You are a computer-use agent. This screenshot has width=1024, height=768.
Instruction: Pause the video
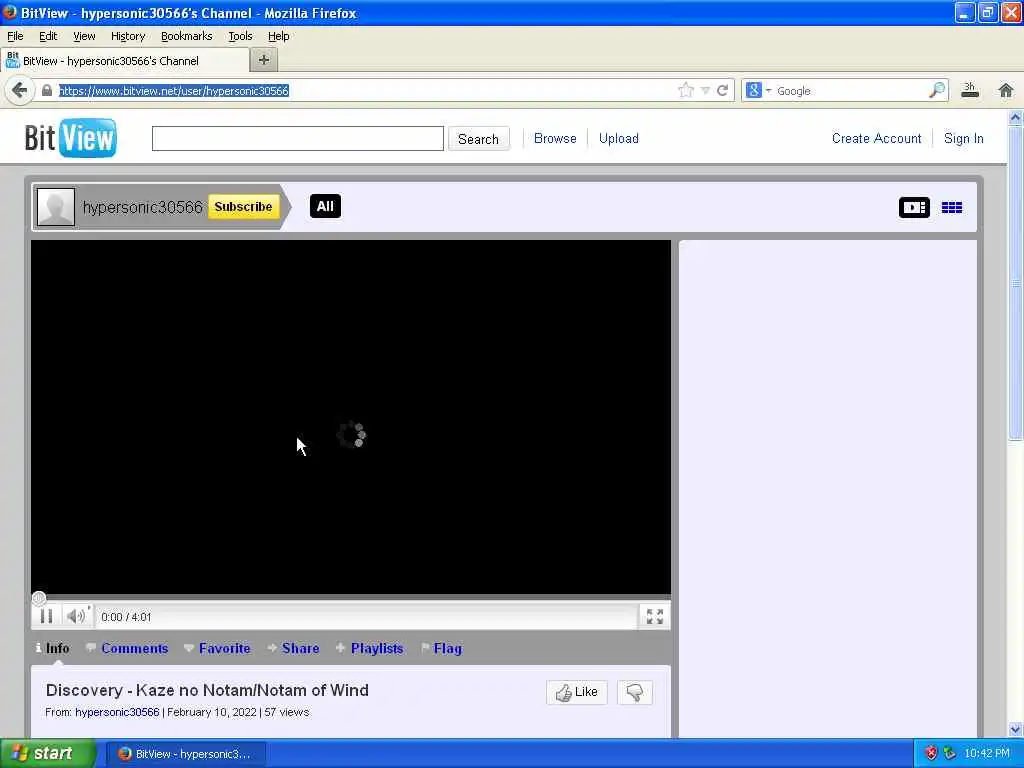(x=46, y=616)
